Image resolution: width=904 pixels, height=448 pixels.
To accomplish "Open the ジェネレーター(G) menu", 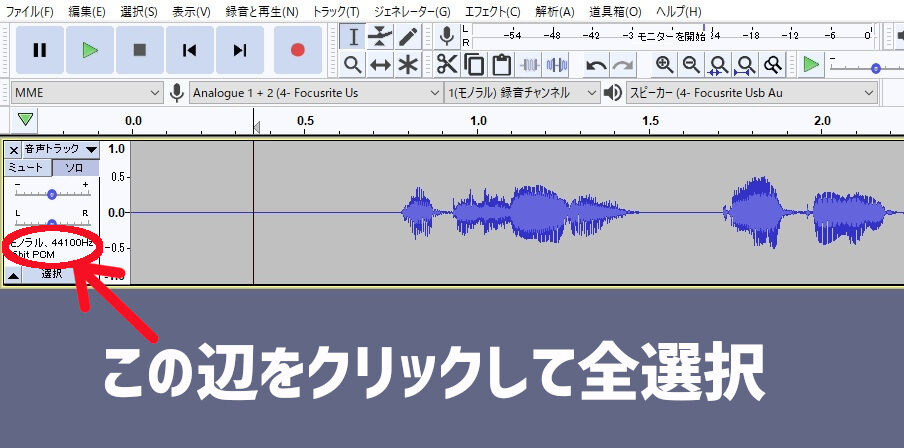I will click(x=412, y=11).
